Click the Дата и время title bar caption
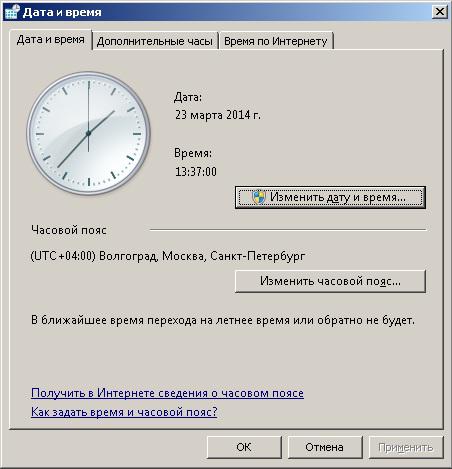The width and height of the screenshot is (452, 469). click(x=62, y=12)
